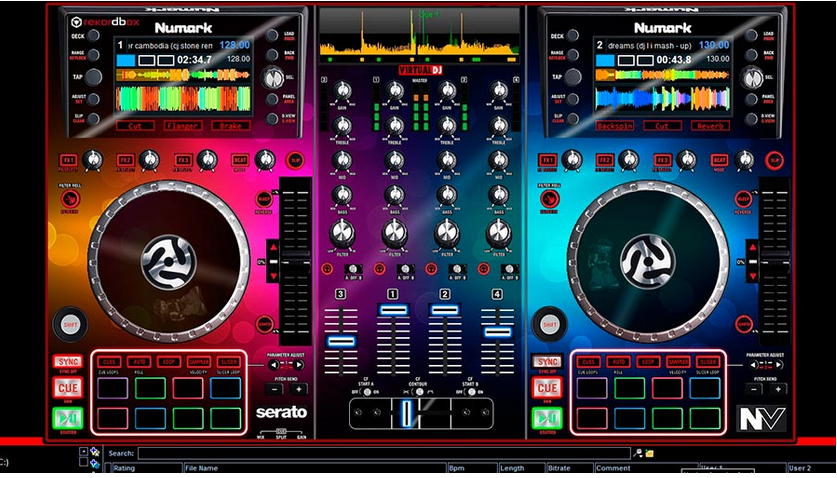Click left deck parameter adjust right arrow
This screenshot has width=837, height=478.
click(298, 365)
